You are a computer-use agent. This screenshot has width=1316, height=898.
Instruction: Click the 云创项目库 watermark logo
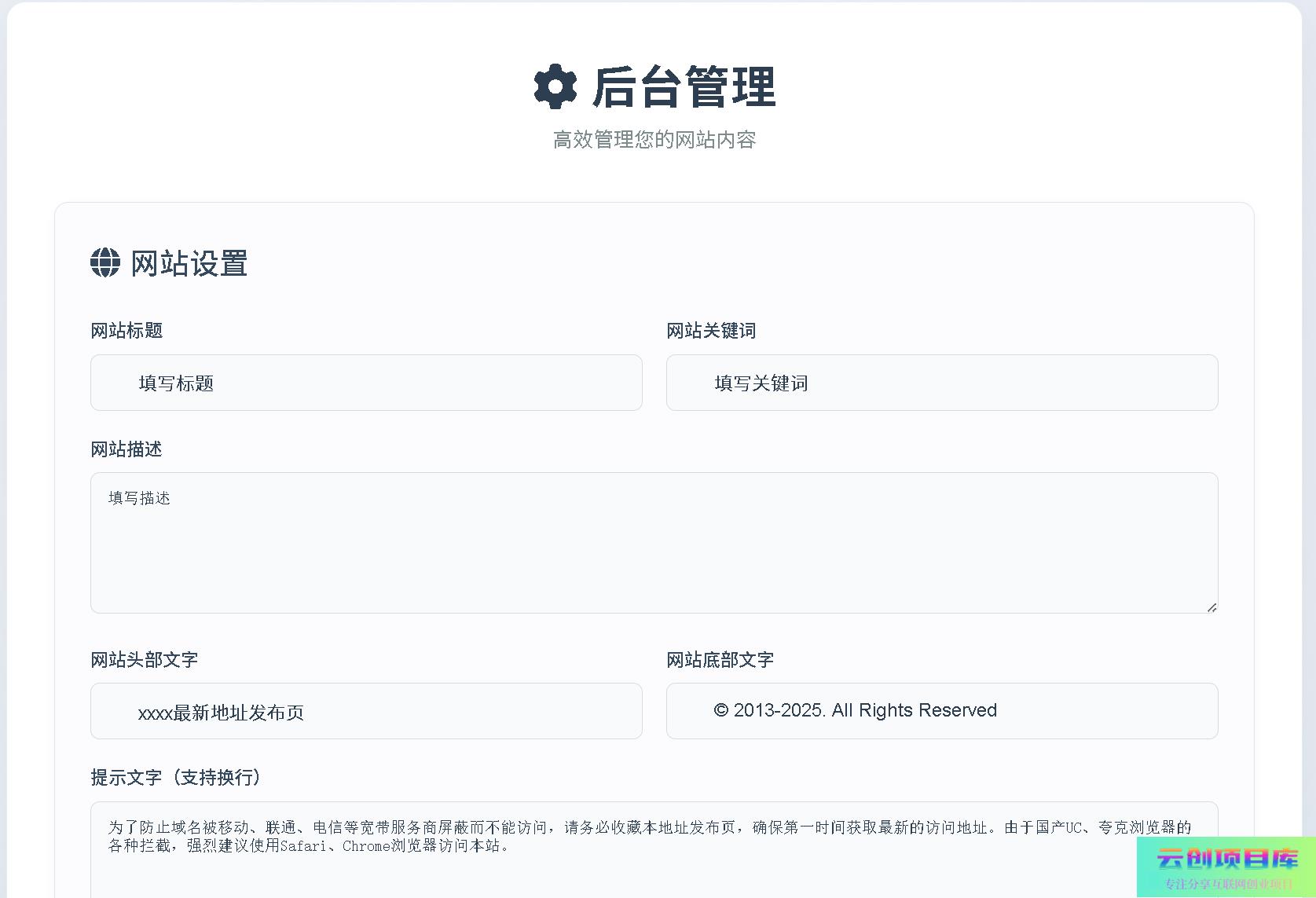coord(1227,858)
